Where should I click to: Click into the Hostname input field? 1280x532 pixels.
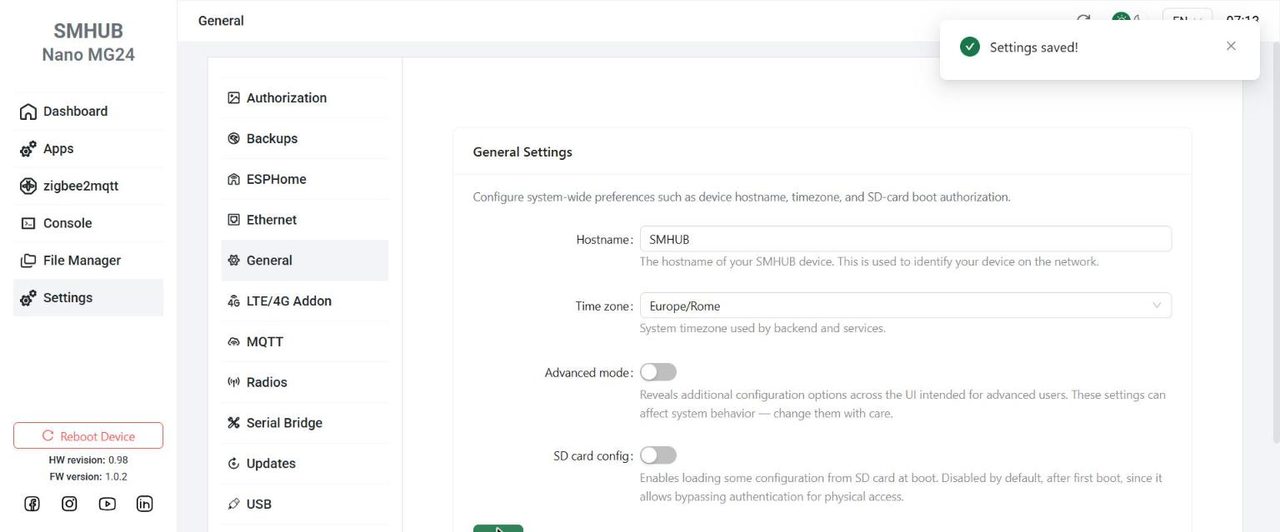(905, 239)
